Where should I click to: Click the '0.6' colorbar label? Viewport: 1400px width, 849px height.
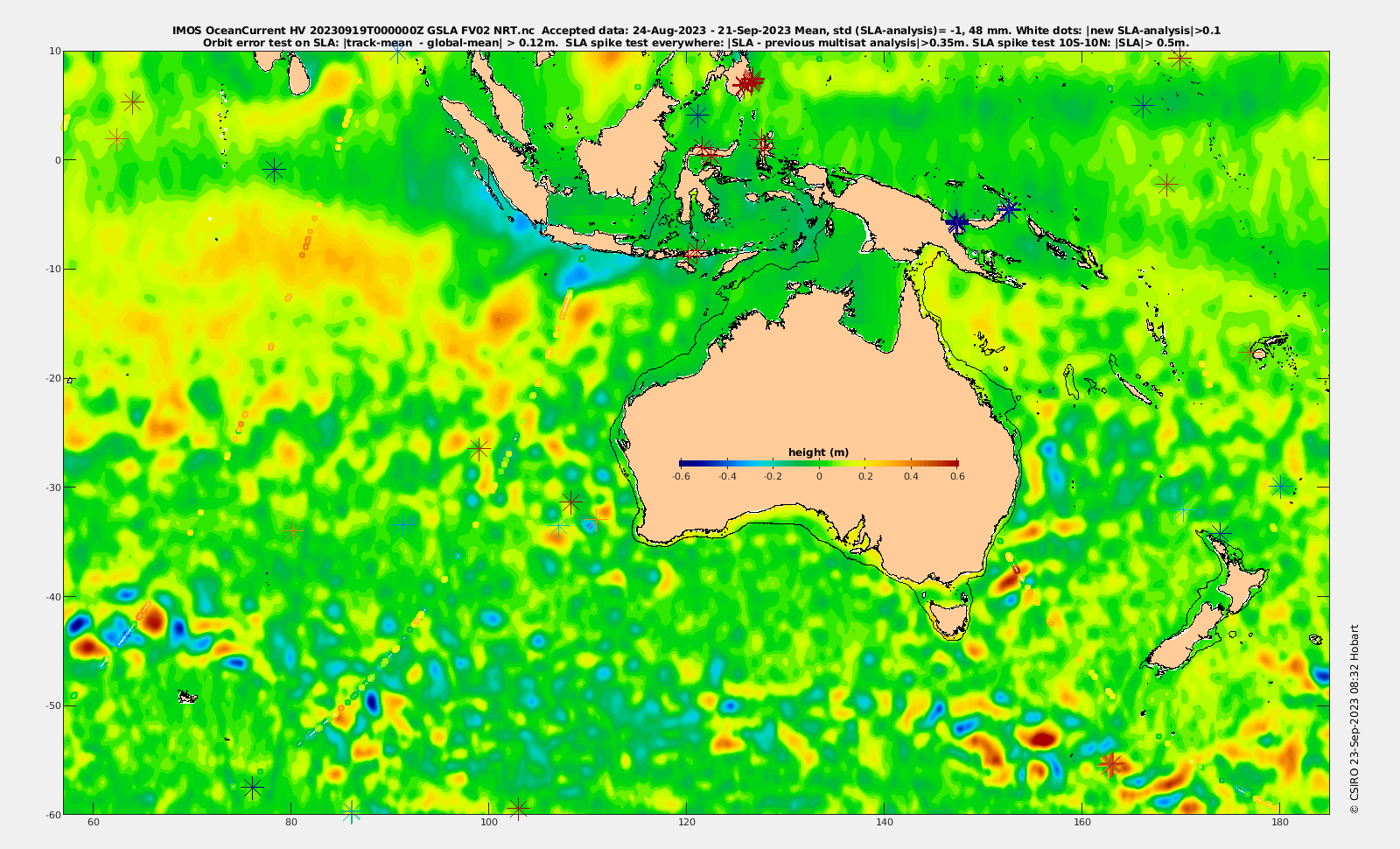(957, 476)
